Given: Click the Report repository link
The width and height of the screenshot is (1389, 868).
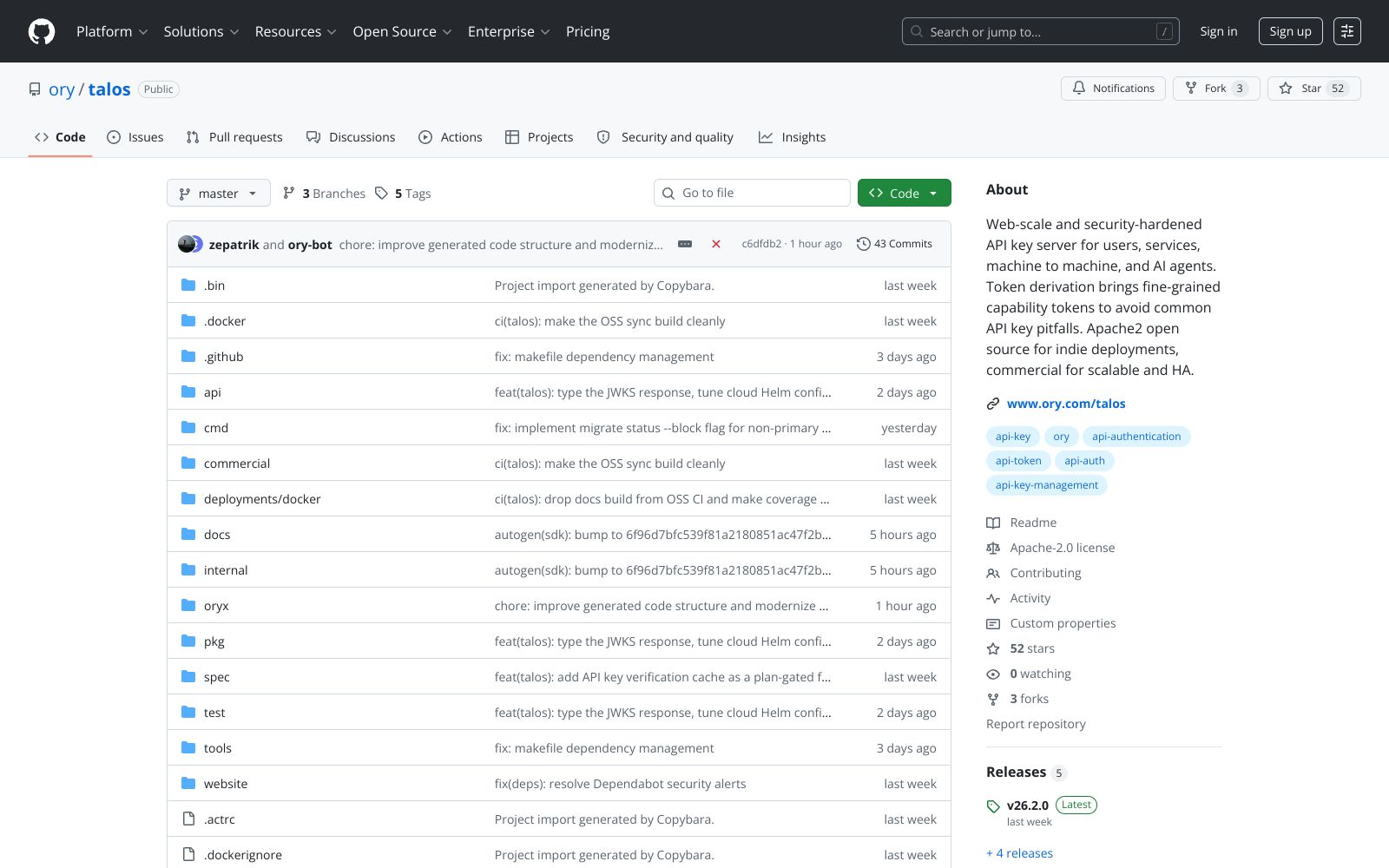Looking at the screenshot, I should 1036,724.
